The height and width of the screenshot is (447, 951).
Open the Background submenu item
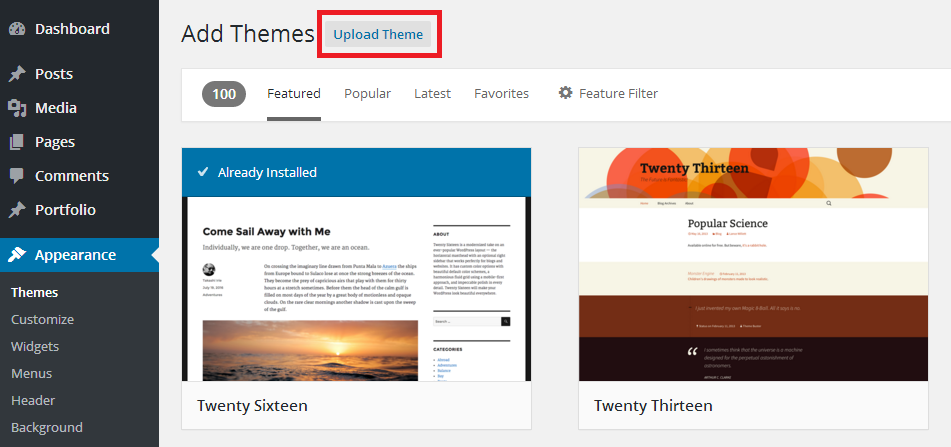coord(47,427)
